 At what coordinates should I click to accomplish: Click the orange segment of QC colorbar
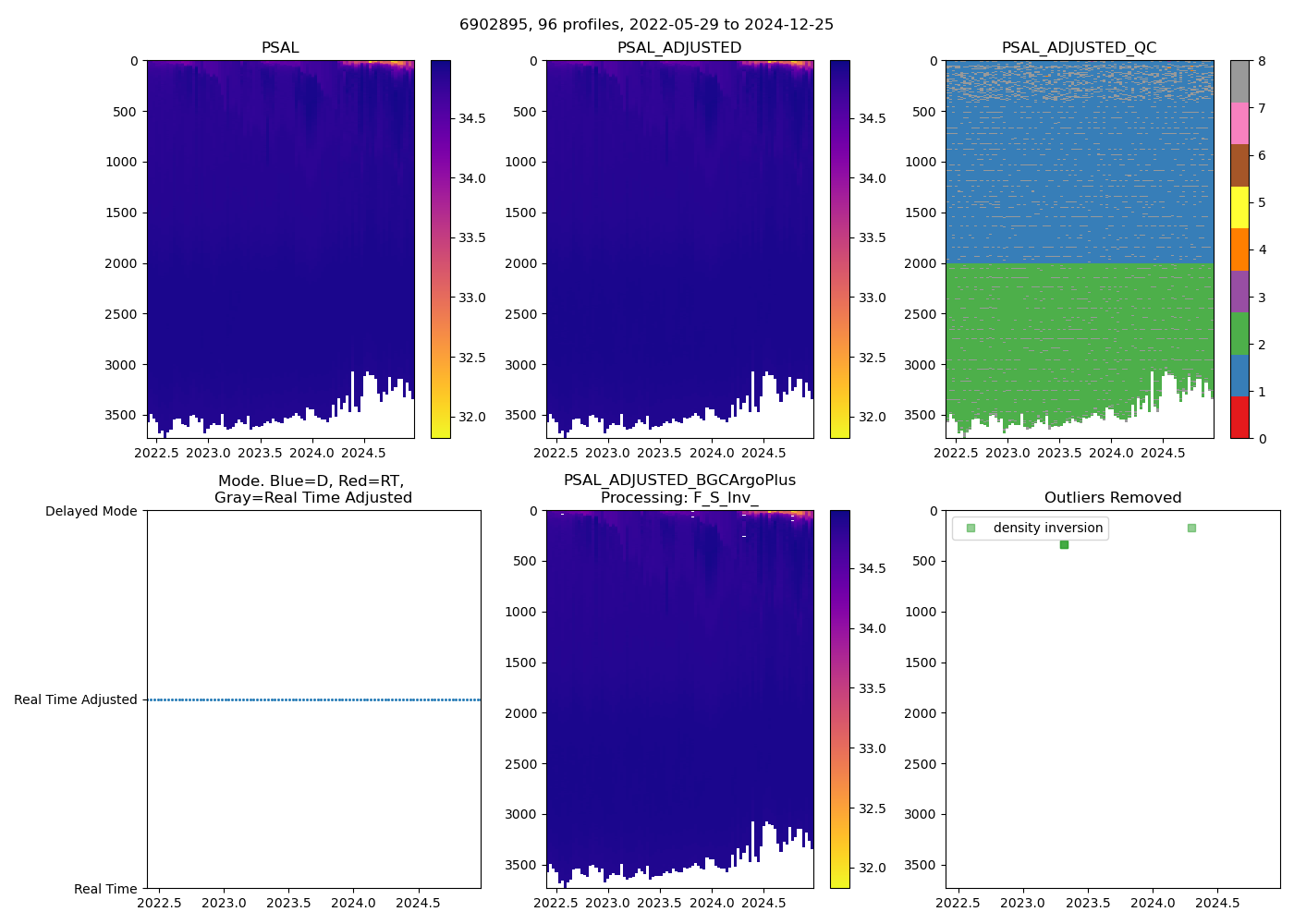pos(1239,249)
